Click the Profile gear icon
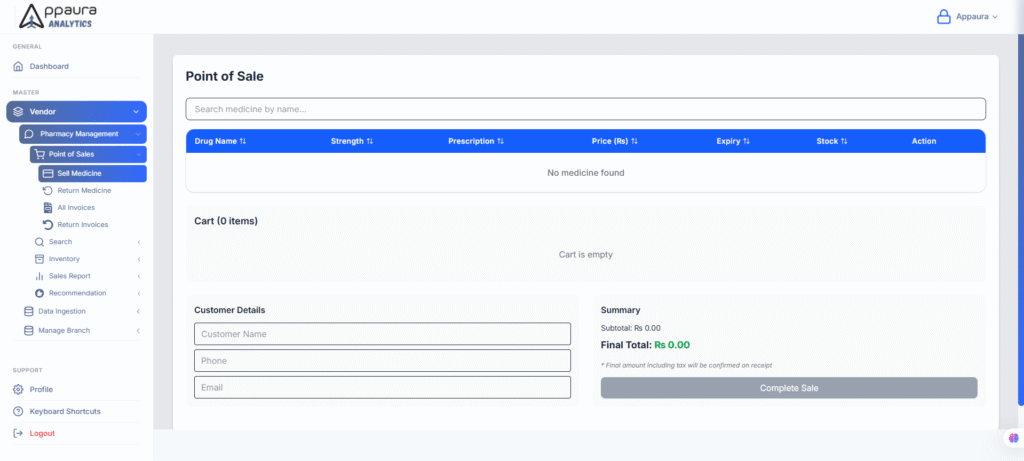 pos(18,389)
